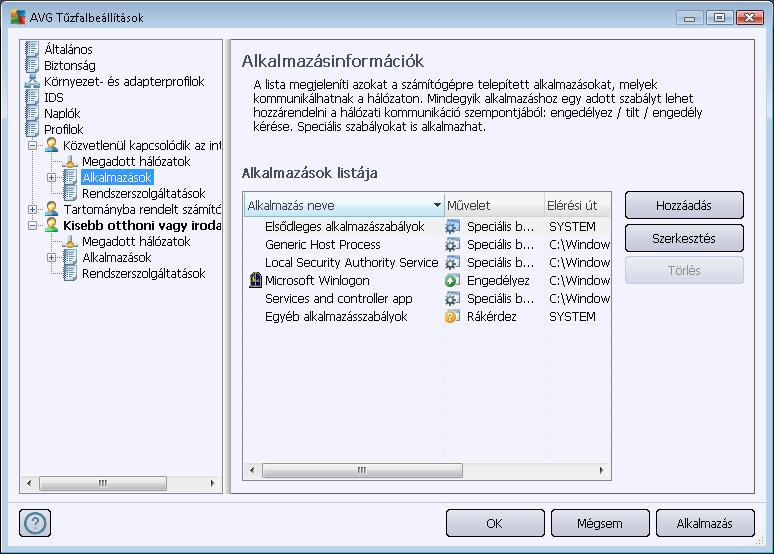Click the network icon beside Környezet- és adapterprofilok
Screen dimensions: 774x554
32,81
